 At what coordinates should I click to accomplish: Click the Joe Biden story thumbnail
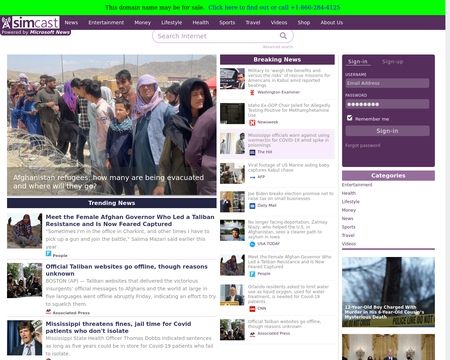[x=232, y=202]
